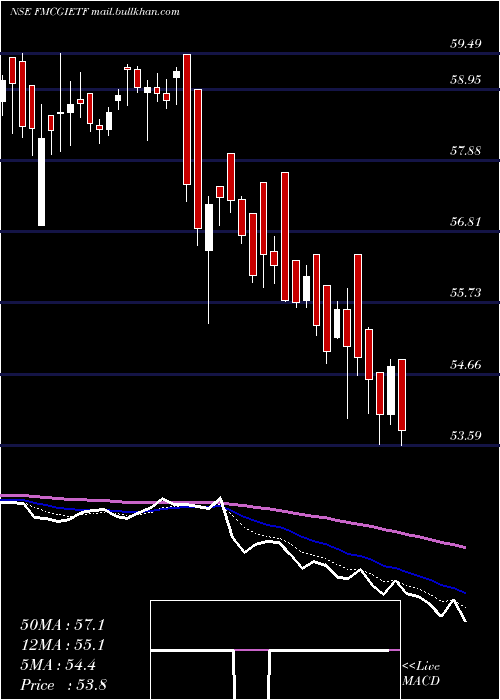Click the 55.73 price level label
500x700 pixels.
[x=465, y=293]
